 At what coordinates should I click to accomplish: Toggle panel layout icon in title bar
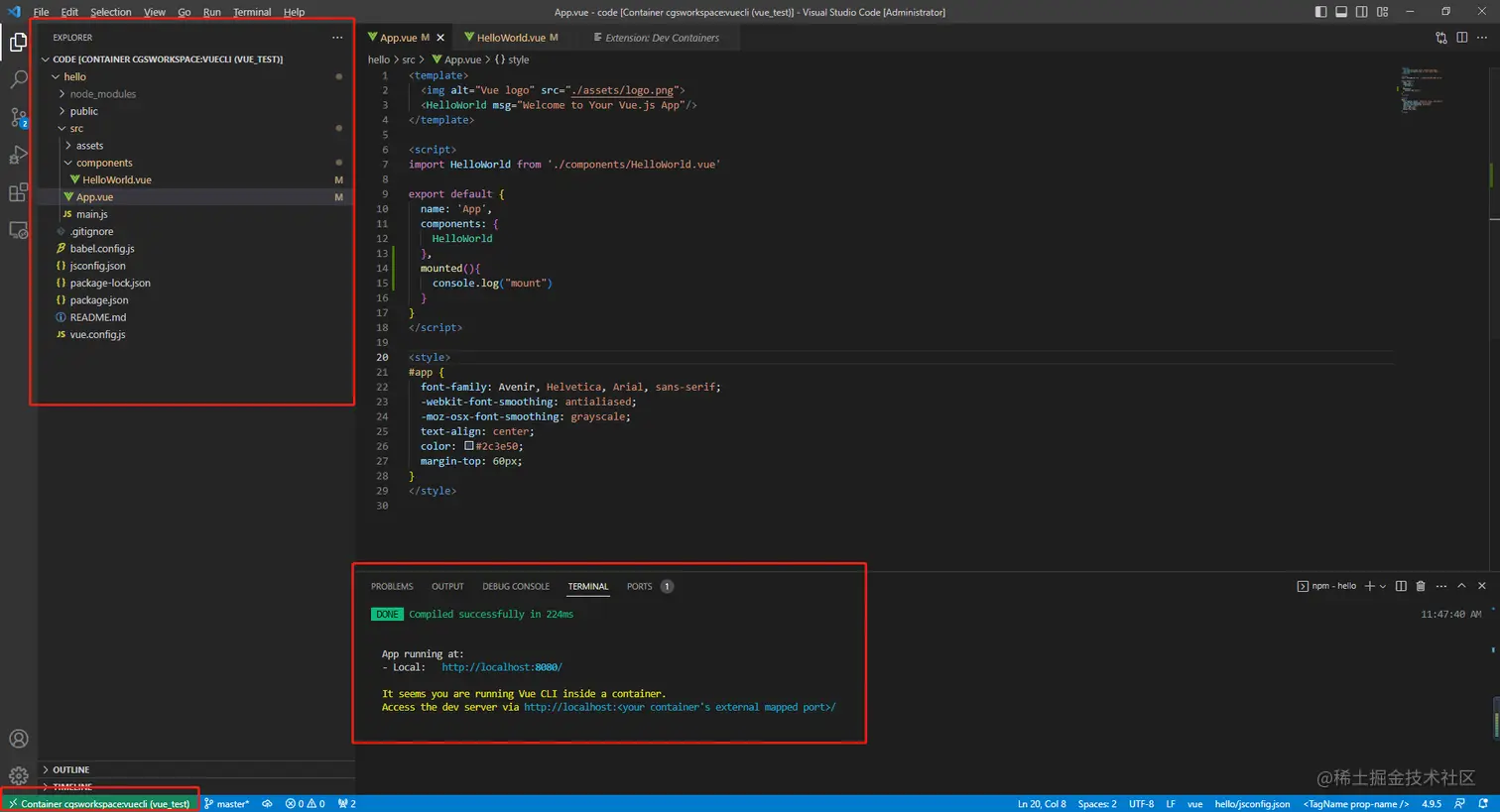1341,12
